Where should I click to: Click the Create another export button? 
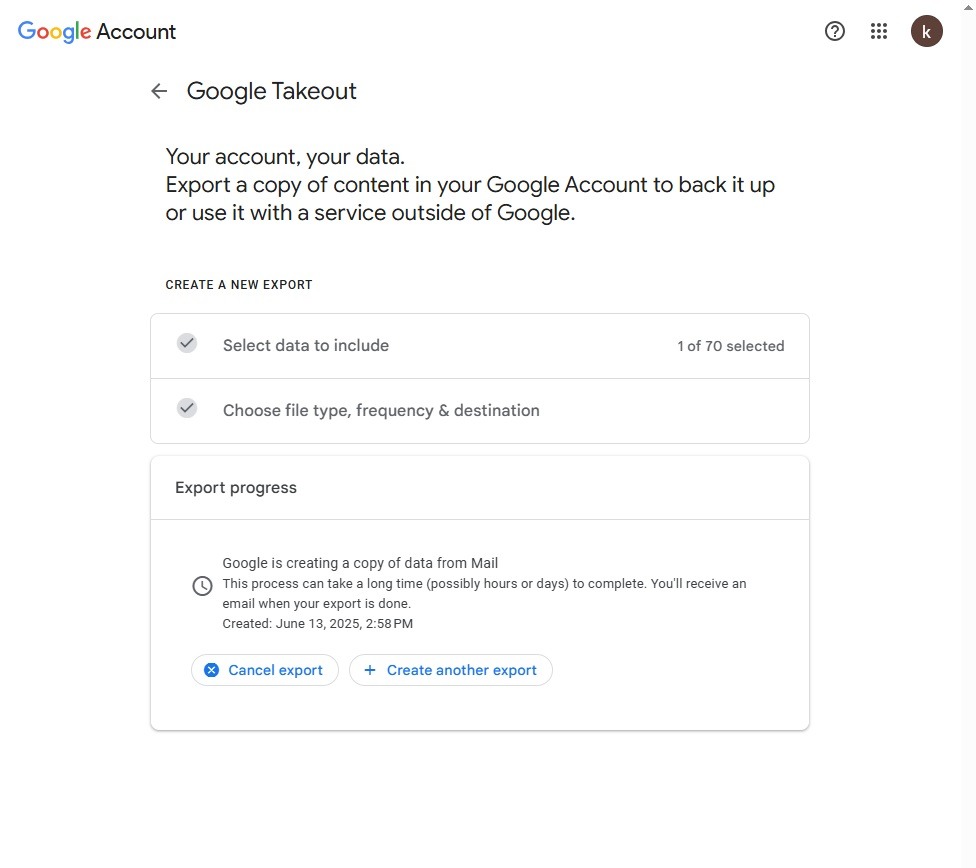coord(451,670)
